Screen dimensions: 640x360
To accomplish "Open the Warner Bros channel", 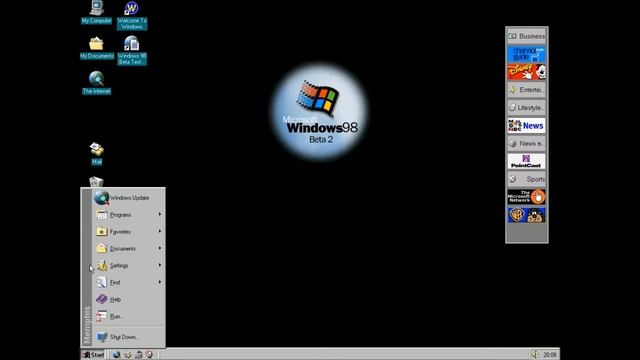I will point(527,215).
